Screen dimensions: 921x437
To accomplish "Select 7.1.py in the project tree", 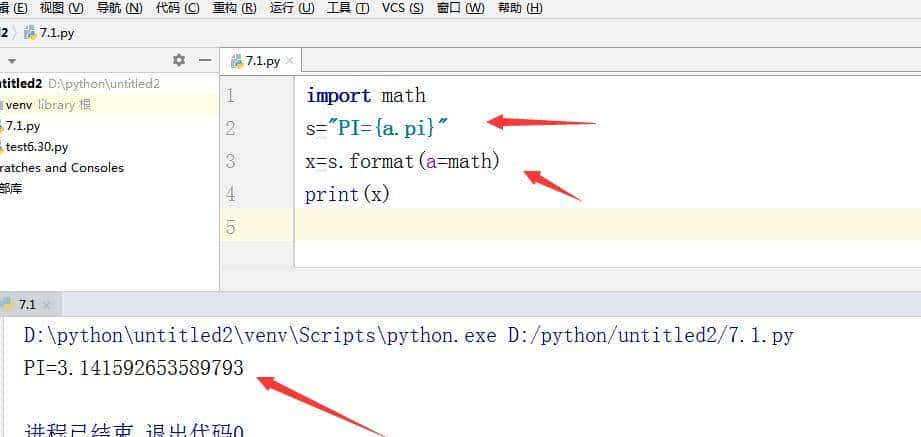I will pos(22,126).
